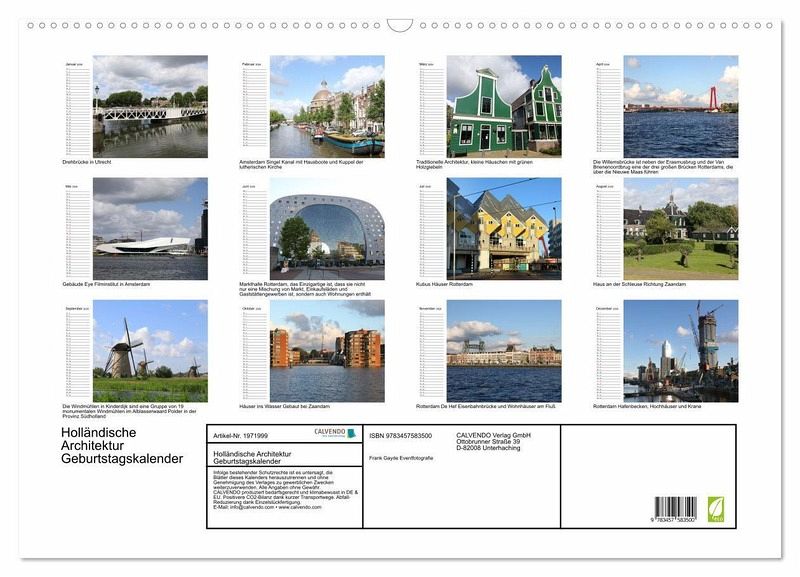Click the Artikel-Nr. 1971999 field

pos(242,436)
